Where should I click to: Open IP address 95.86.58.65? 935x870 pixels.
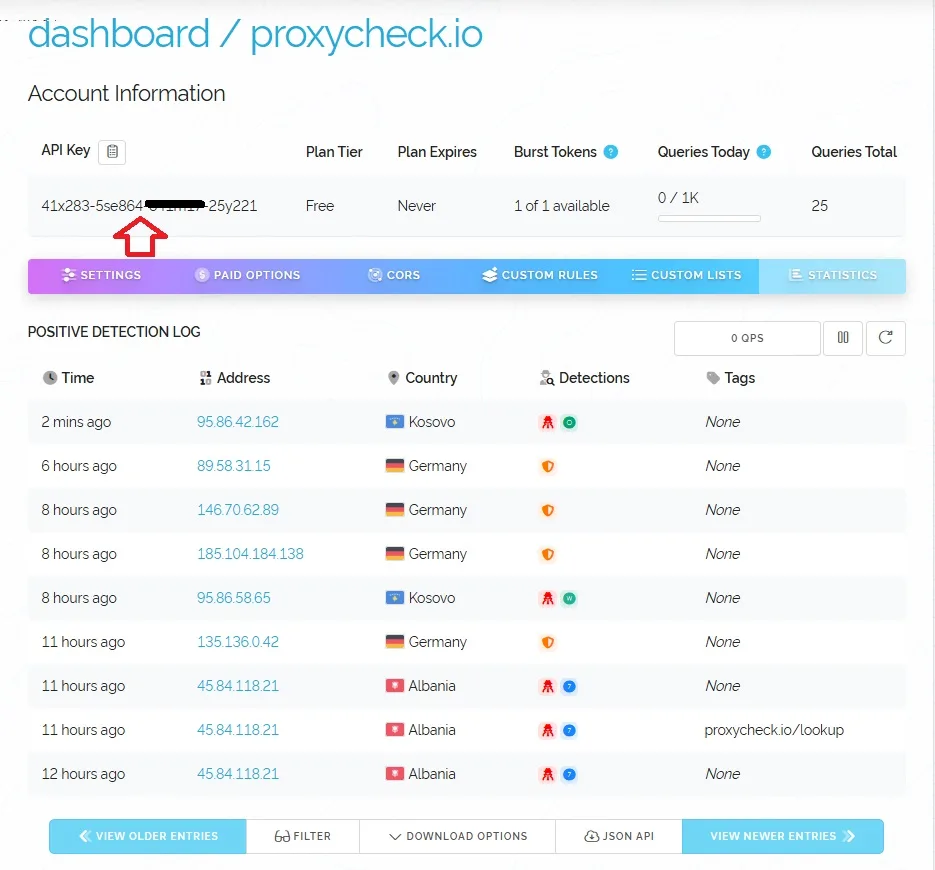click(x=234, y=598)
